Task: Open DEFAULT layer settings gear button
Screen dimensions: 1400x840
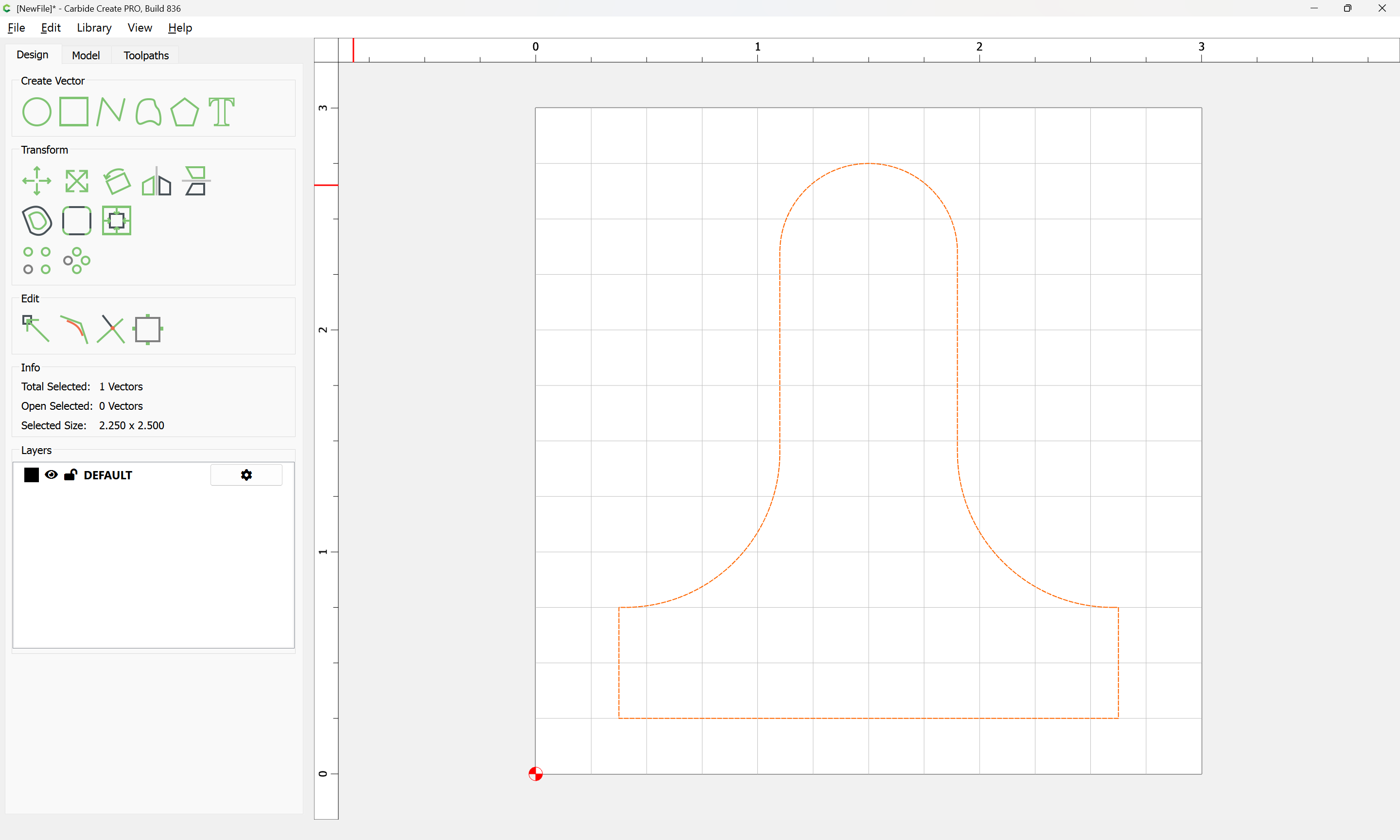Action: pos(246,475)
